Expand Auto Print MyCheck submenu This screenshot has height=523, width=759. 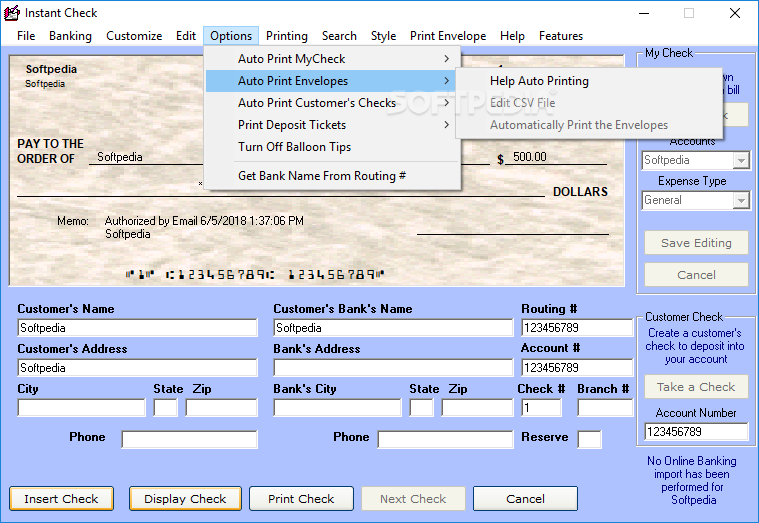click(332, 59)
